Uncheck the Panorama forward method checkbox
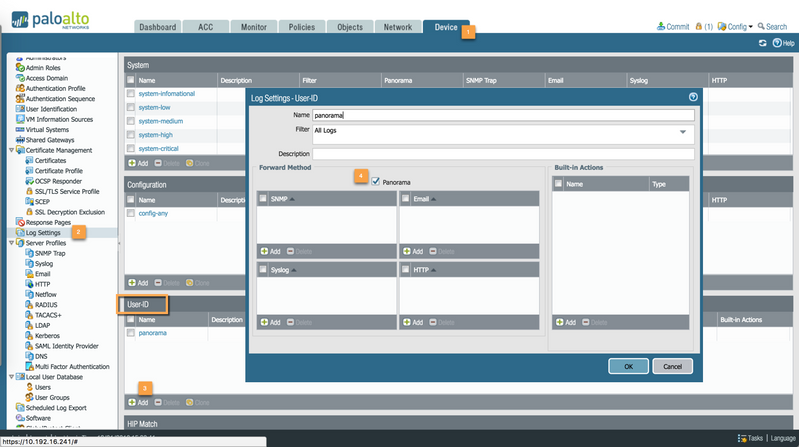Image resolution: width=799 pixels, height=447 pixels. click(375, 182)
